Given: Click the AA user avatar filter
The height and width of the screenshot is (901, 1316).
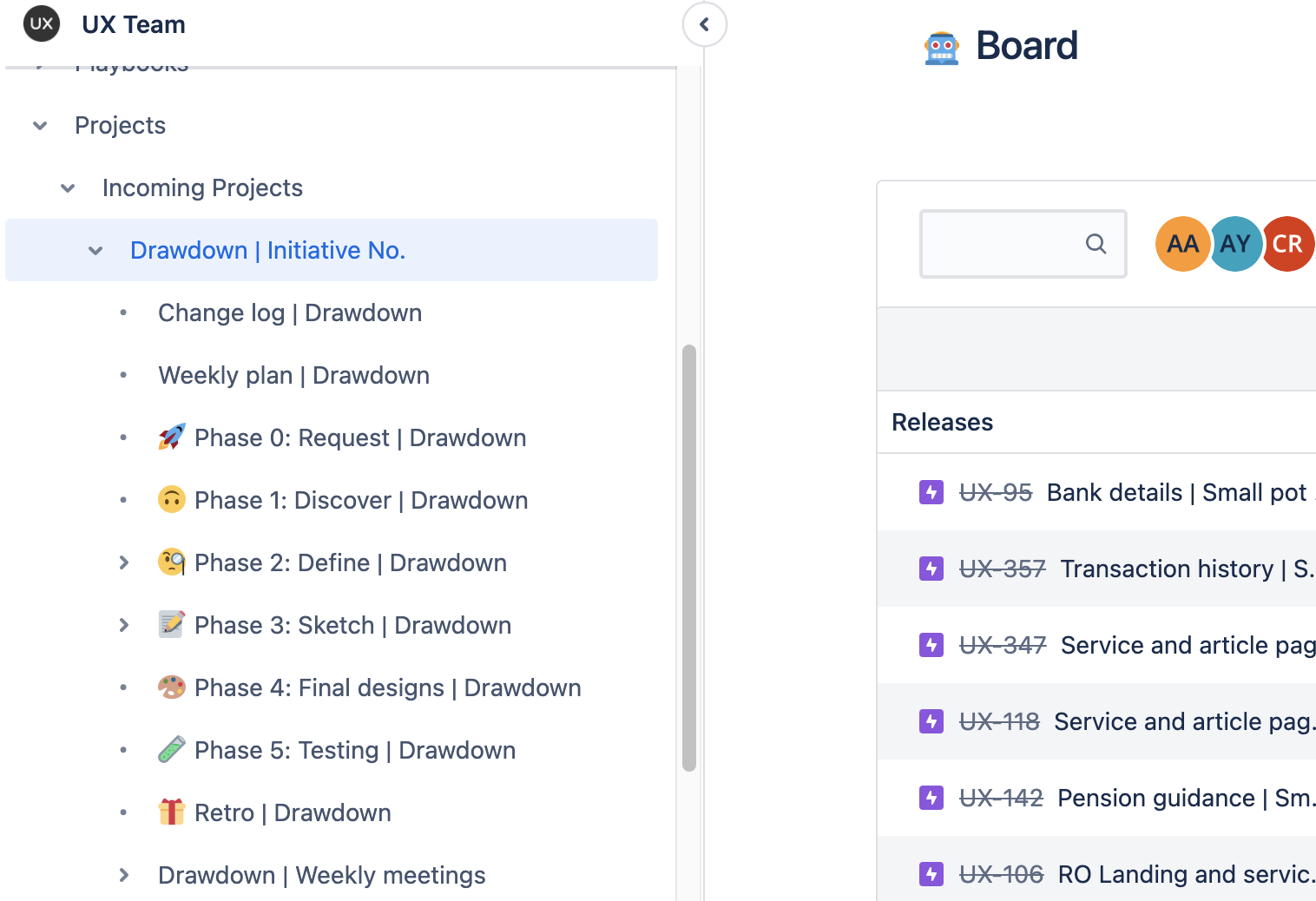Looking at the screenshot, I should click(x=1181, y=244).
